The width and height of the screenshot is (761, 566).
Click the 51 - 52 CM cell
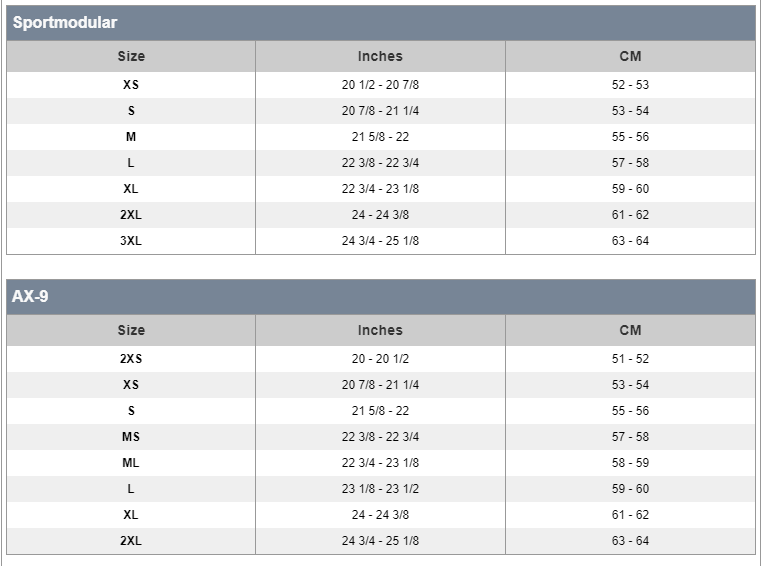pos(630,359)
